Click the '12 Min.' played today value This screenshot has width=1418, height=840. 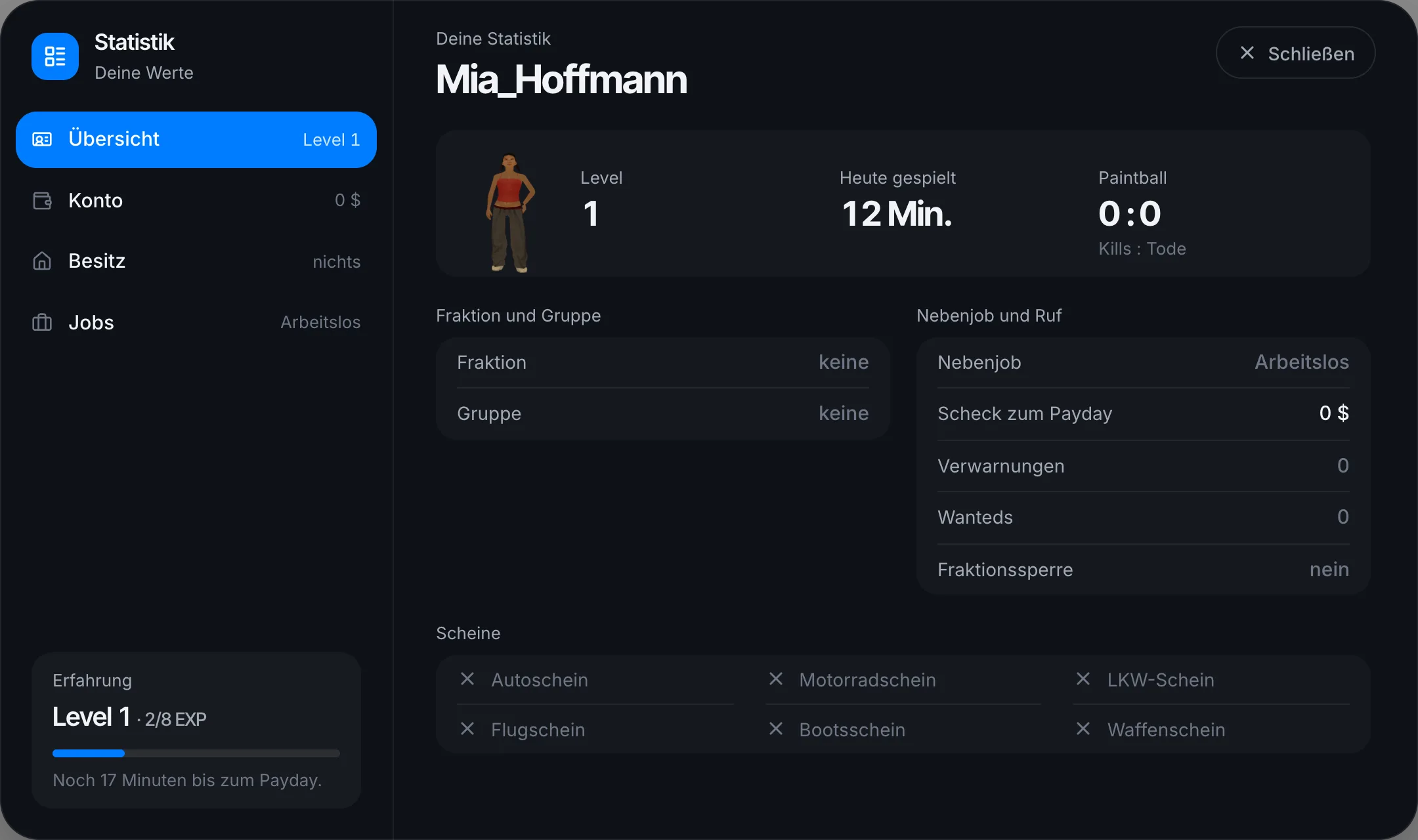897,214
